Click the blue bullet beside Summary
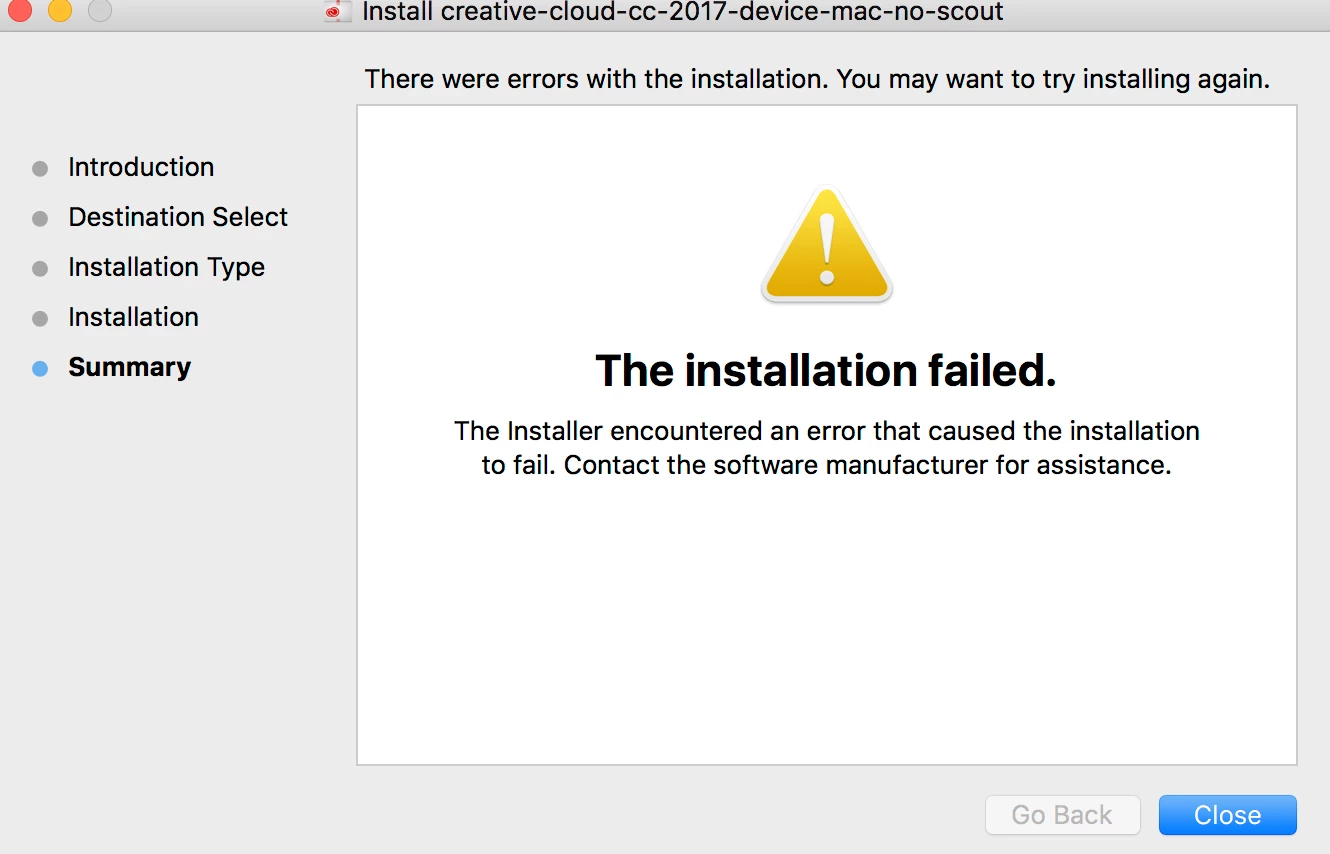 [40, 368]
